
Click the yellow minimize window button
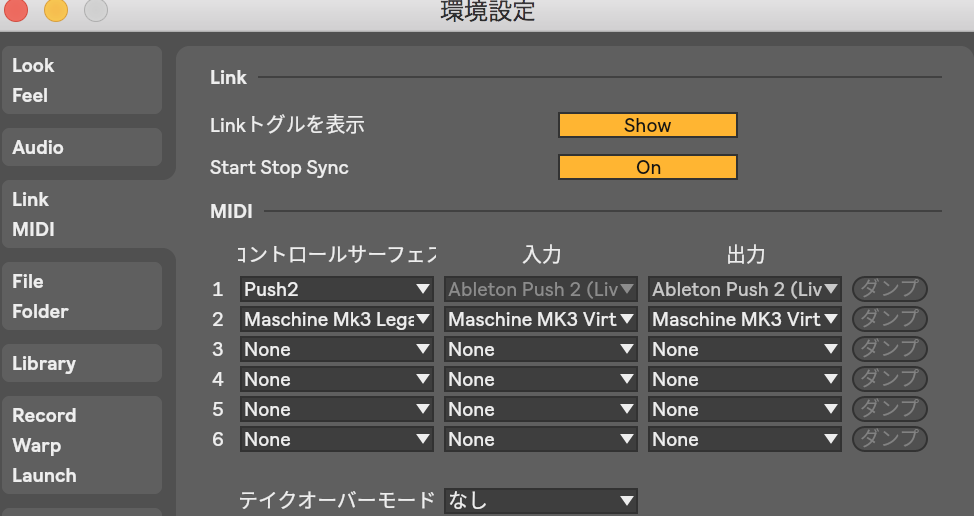point(56,11)
